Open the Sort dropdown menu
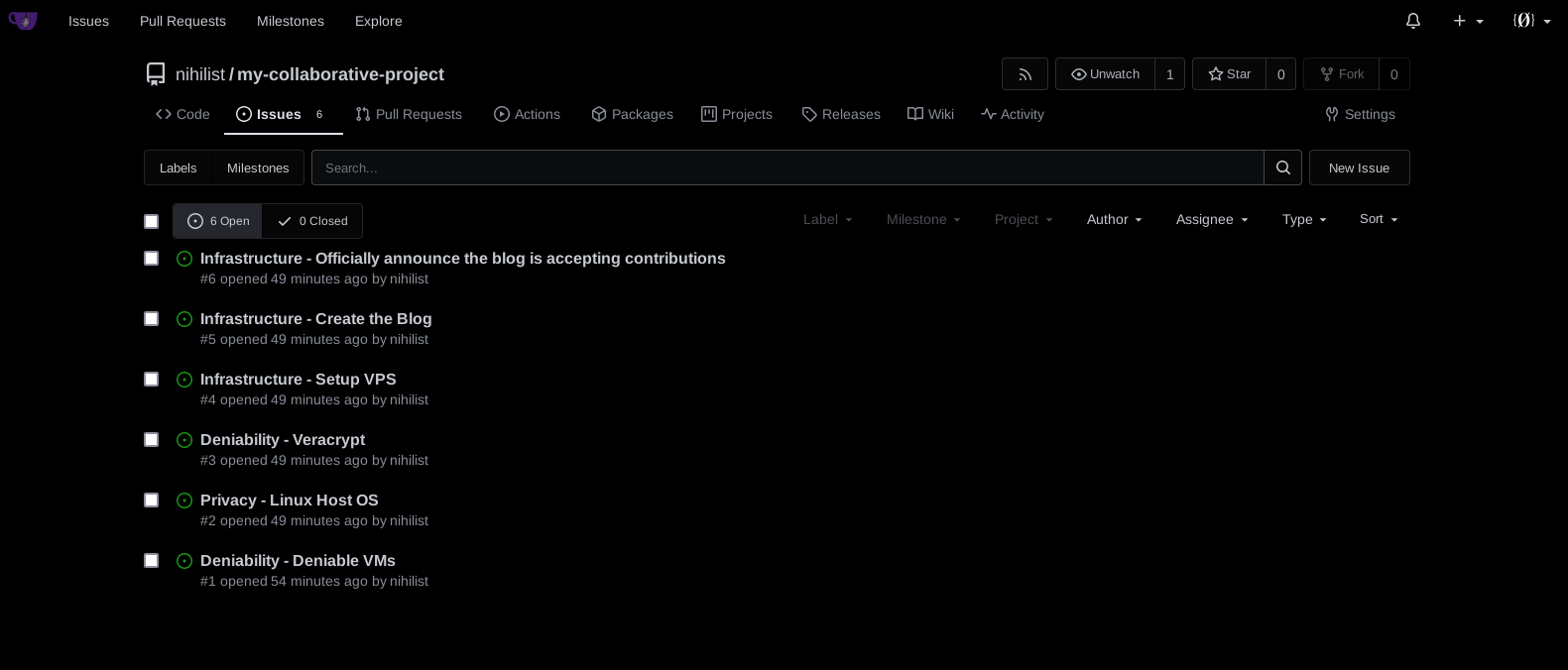This screenshot has height=670, width=1568. coord(1378,219)
